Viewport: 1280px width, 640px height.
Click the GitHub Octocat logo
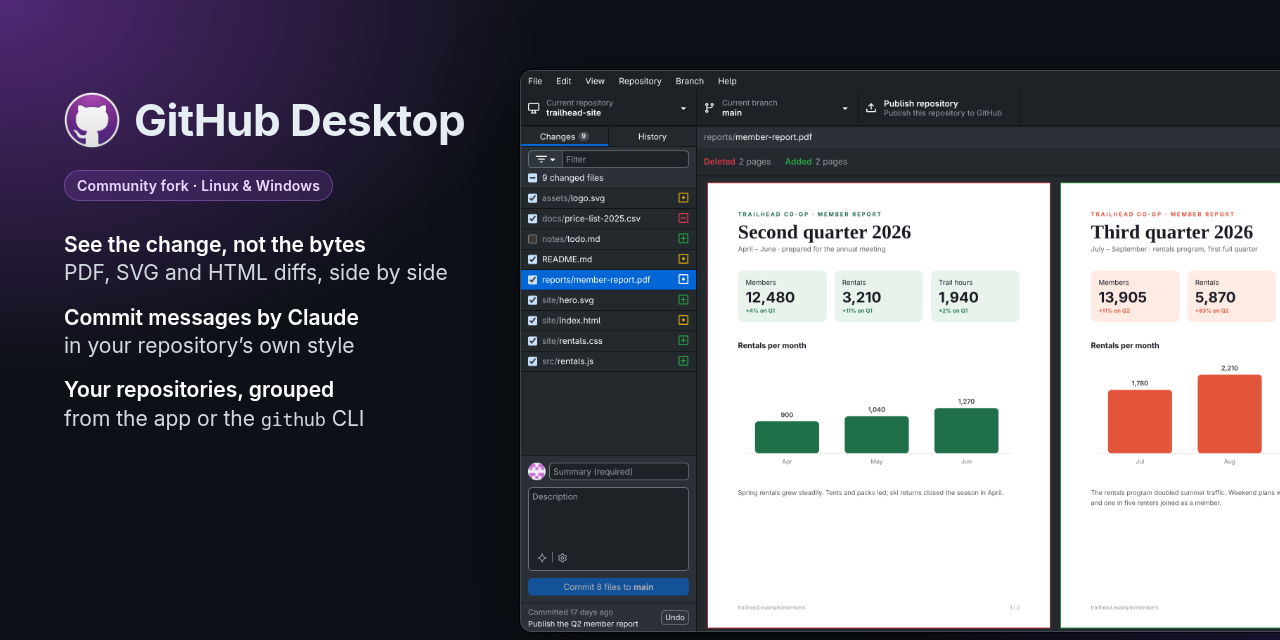[x=92, y=120]
